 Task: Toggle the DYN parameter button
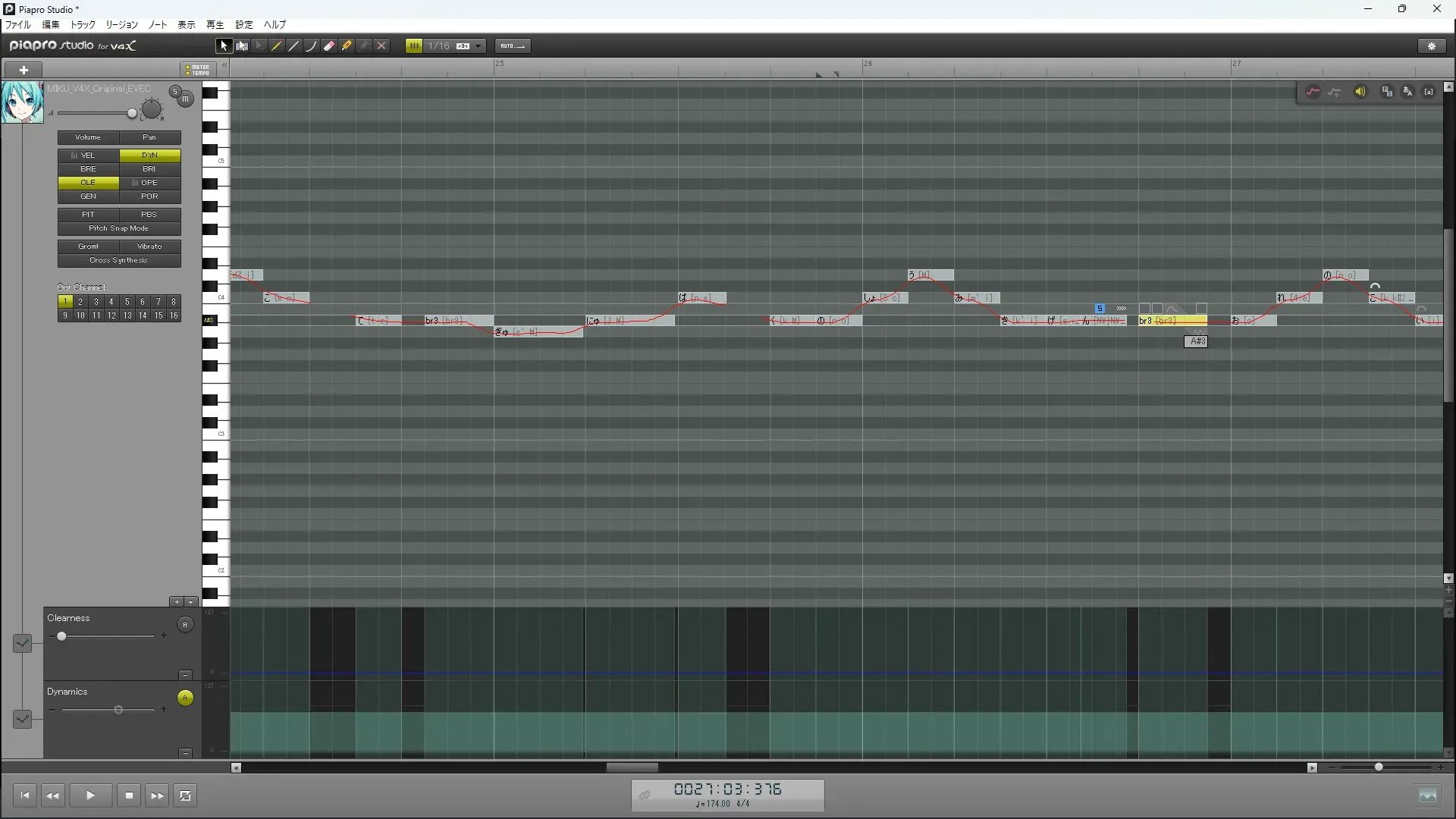(x=149, y=155)
